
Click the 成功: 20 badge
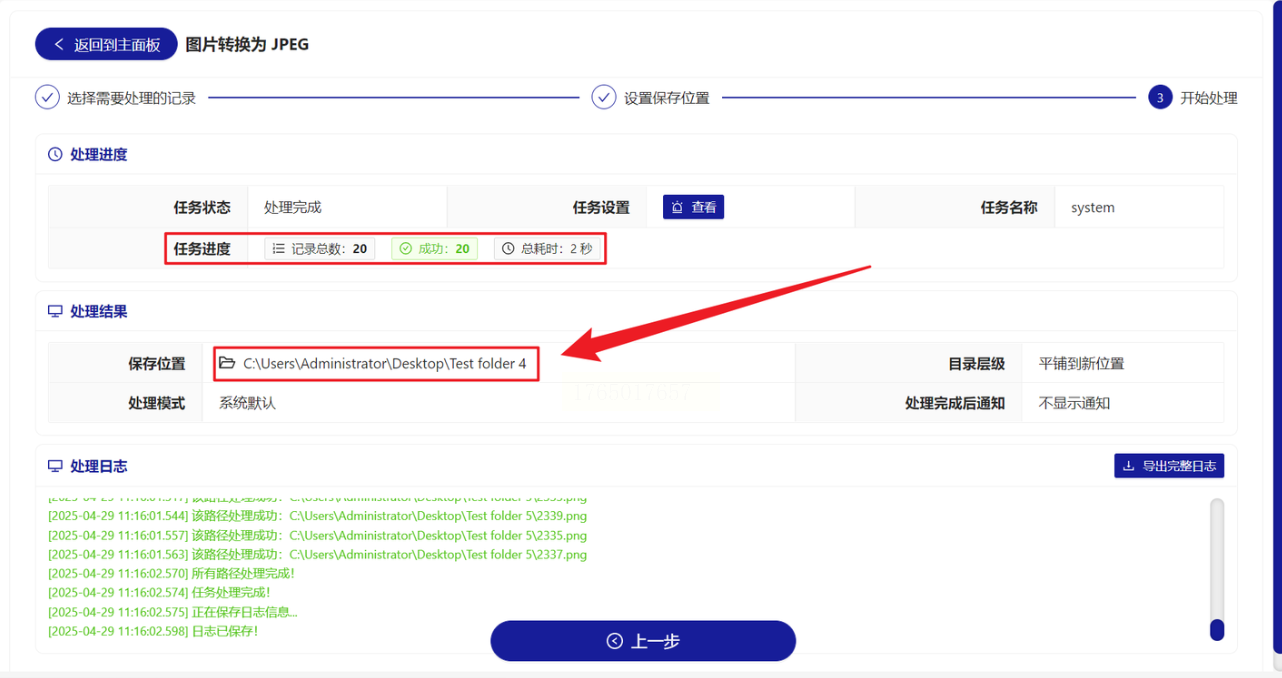click(434, 249)
